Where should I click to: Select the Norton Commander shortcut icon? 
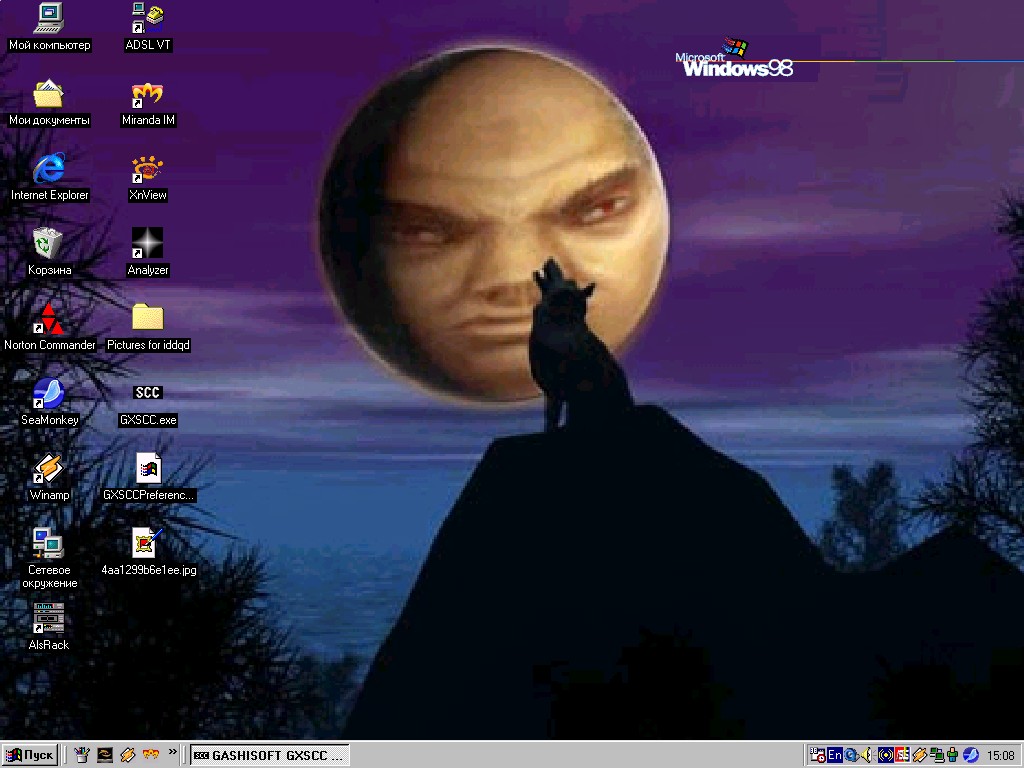pyautogui.click(x=49, y=319)
